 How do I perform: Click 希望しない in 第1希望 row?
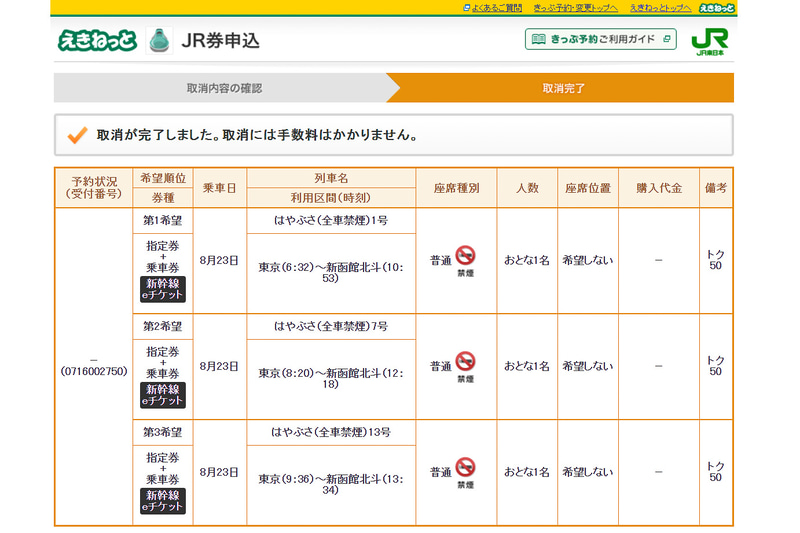tap(588, 261)
